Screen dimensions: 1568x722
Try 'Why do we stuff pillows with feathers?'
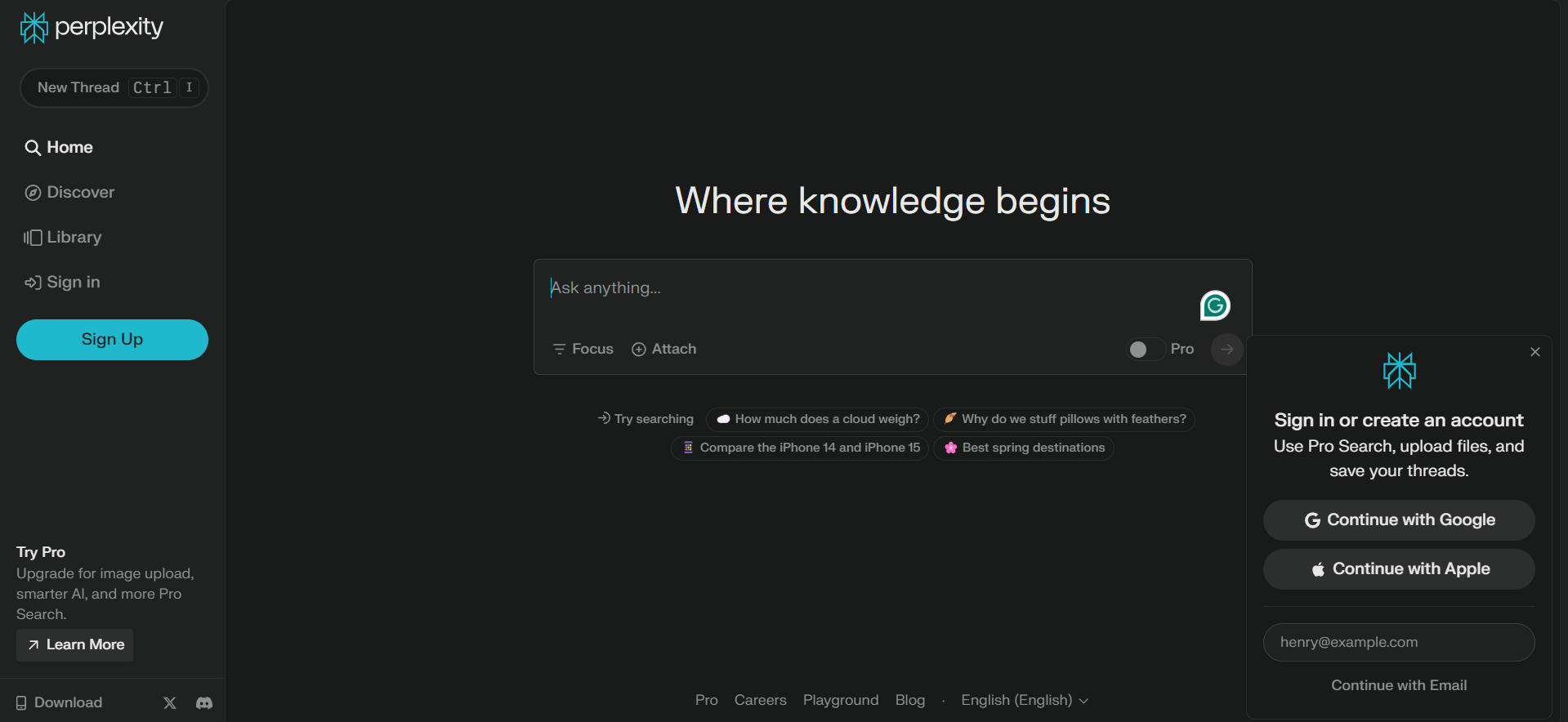pyautogui.click(x=1064, y=419)
